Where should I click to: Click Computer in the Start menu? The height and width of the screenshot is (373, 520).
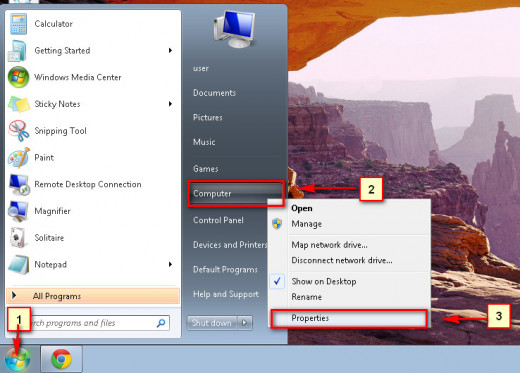(235, 194)
